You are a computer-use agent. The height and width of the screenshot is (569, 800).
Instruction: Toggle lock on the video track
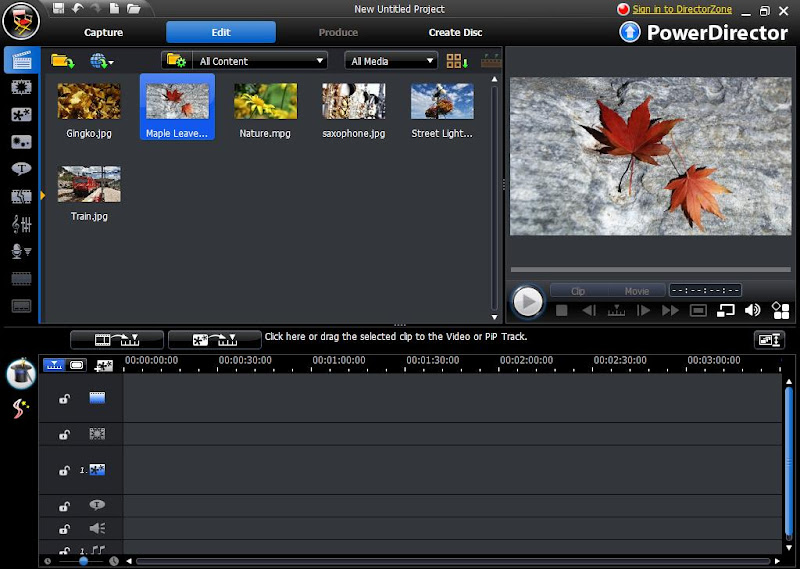click(x=64, y=399)
